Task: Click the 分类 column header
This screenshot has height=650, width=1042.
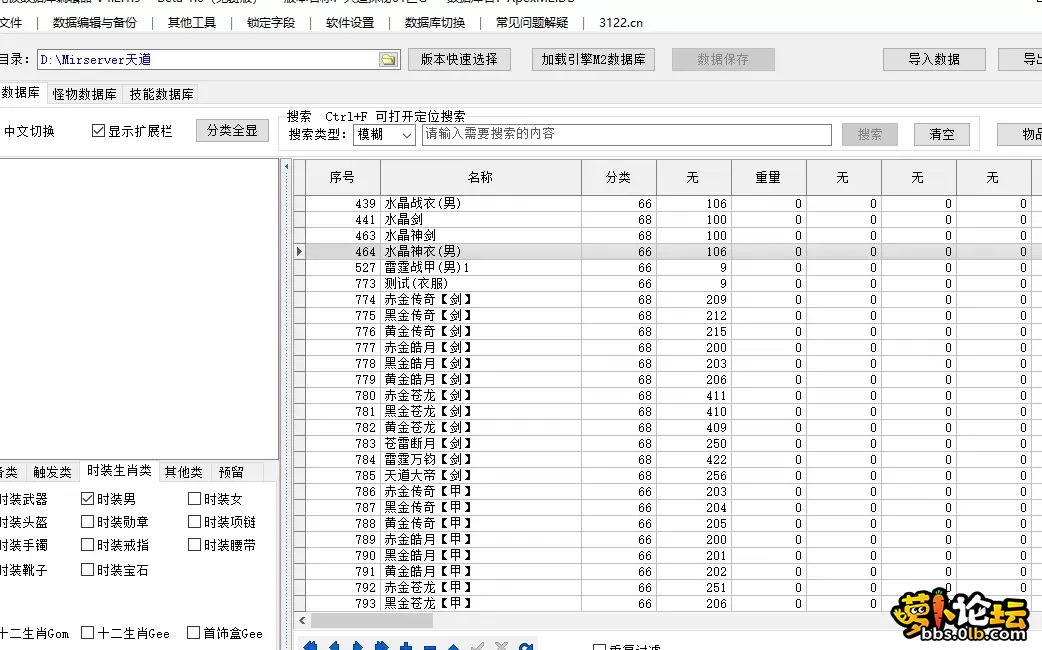Action: (618, 177)
